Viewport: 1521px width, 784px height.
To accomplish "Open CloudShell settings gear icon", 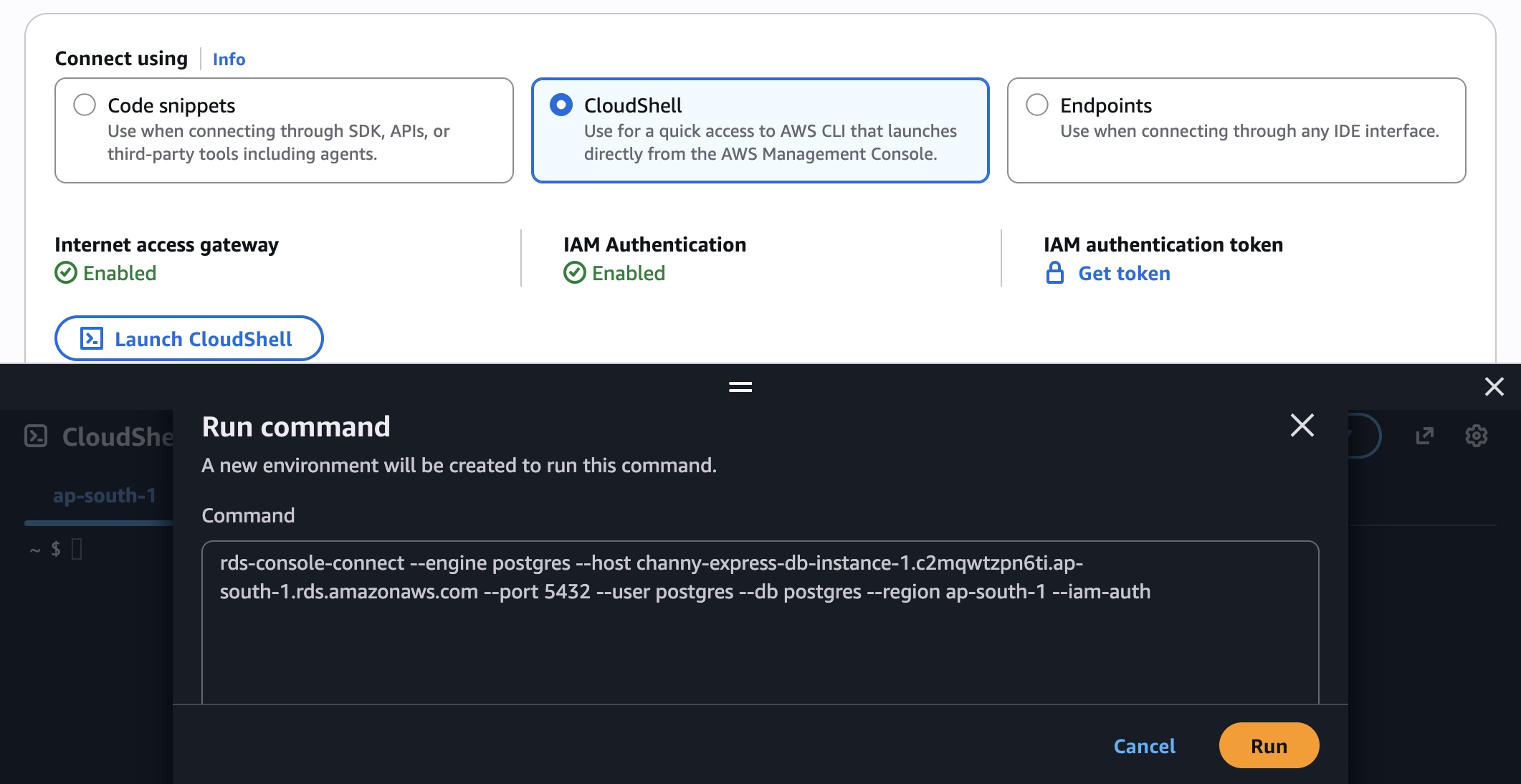I will click(1476, 436).
